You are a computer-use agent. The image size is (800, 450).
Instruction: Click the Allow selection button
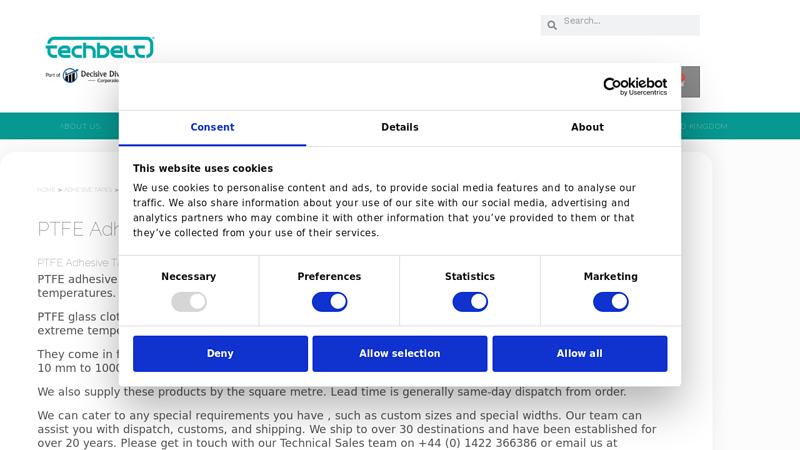coord(400,354)
